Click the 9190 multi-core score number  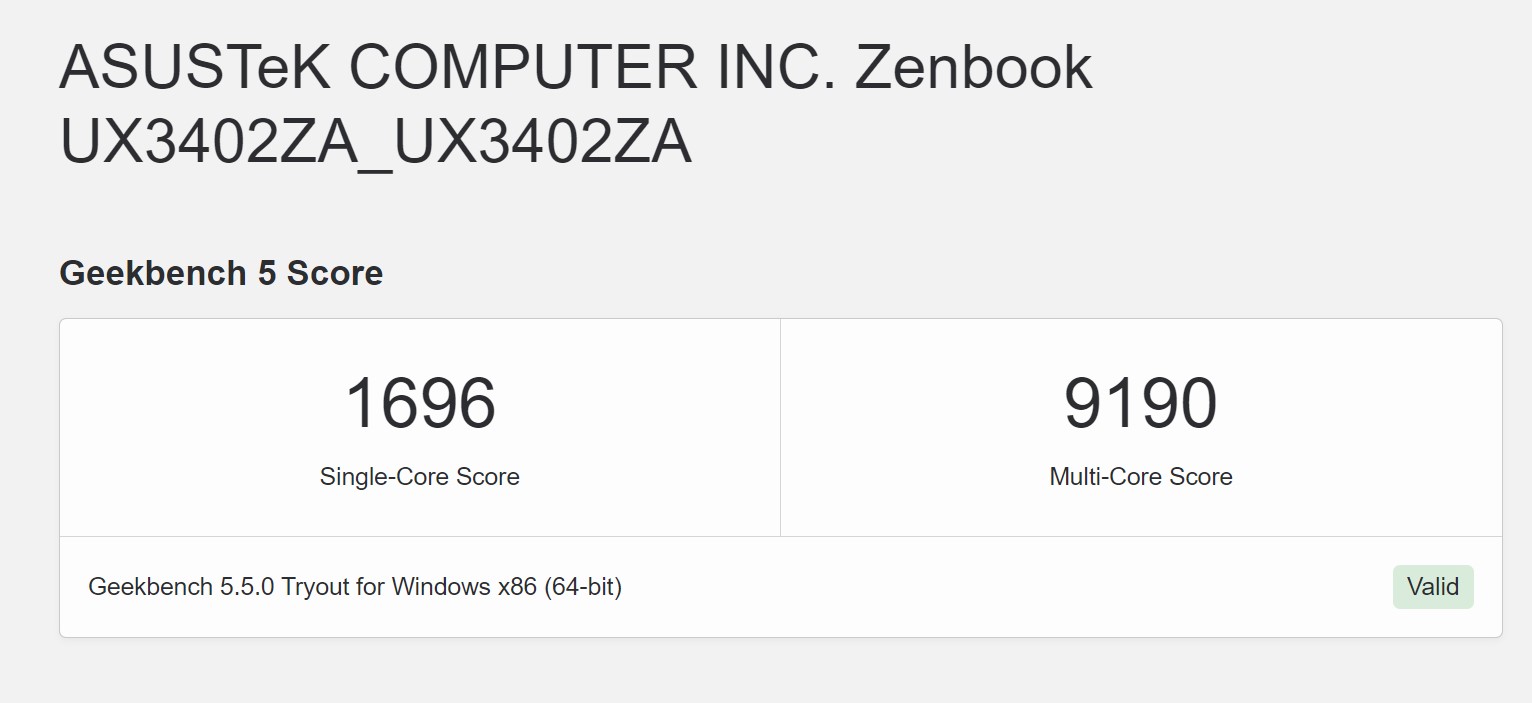tap(1140, 404)
